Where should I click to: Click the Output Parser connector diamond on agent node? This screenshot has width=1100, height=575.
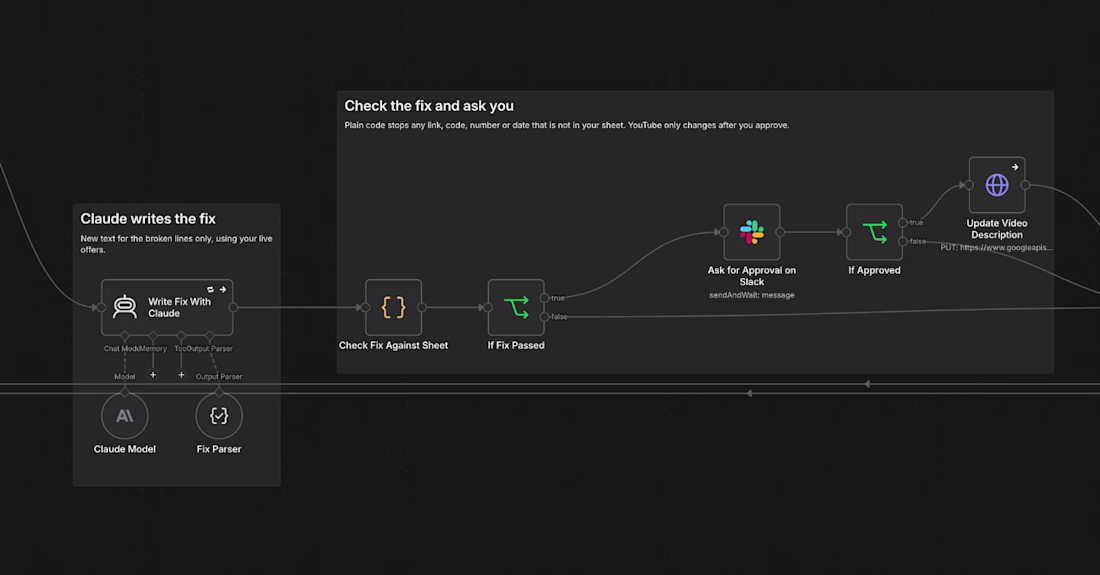tap(209, 335)
